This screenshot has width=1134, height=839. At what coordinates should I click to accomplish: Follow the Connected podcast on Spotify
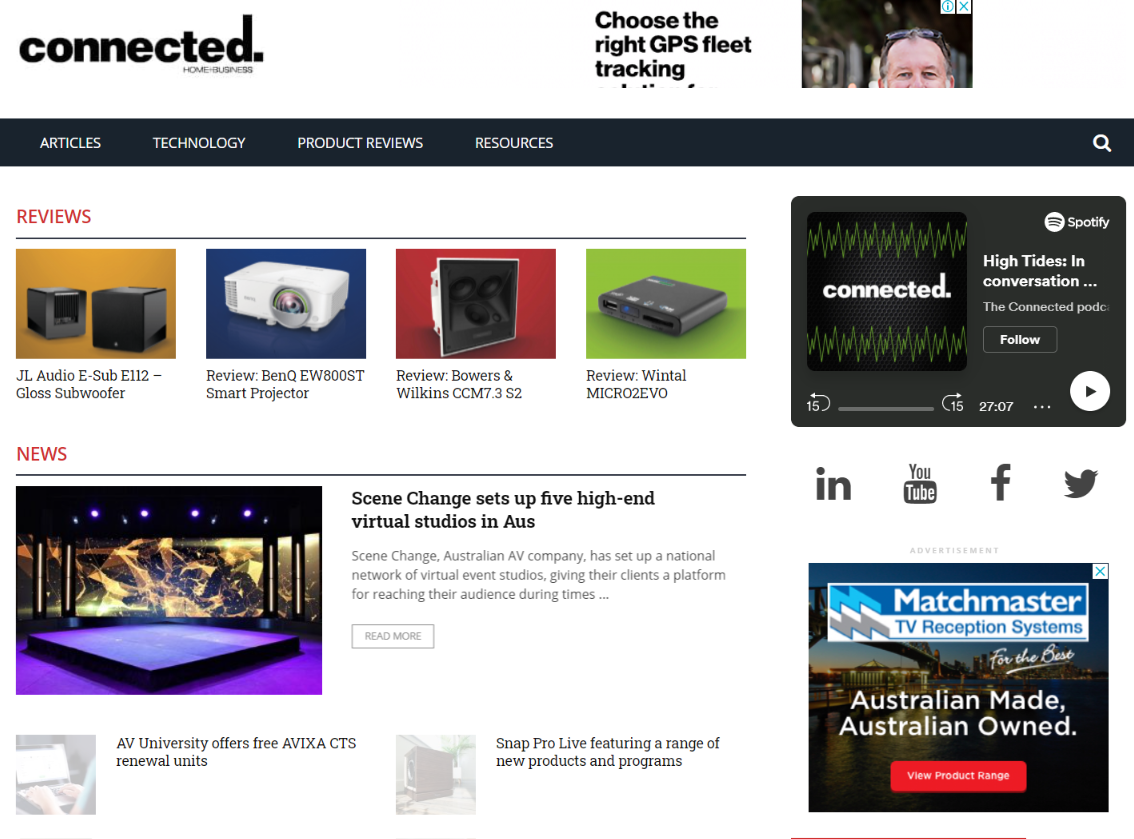pyautogui.click(x=1020, y=339)
